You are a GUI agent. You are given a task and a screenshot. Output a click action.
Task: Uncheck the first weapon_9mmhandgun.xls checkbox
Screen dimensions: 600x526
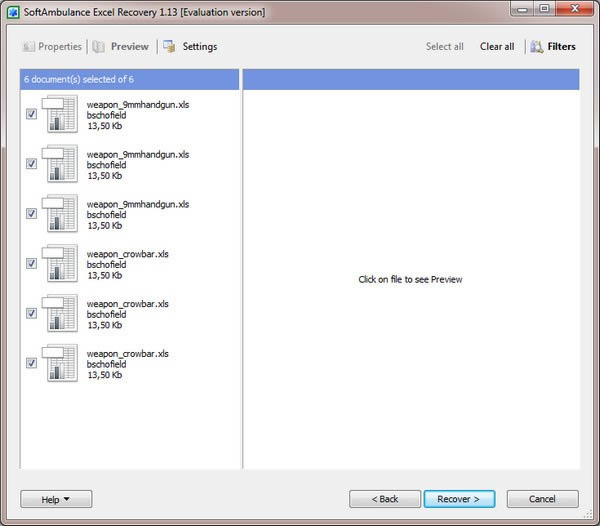(x=32, y=114)
